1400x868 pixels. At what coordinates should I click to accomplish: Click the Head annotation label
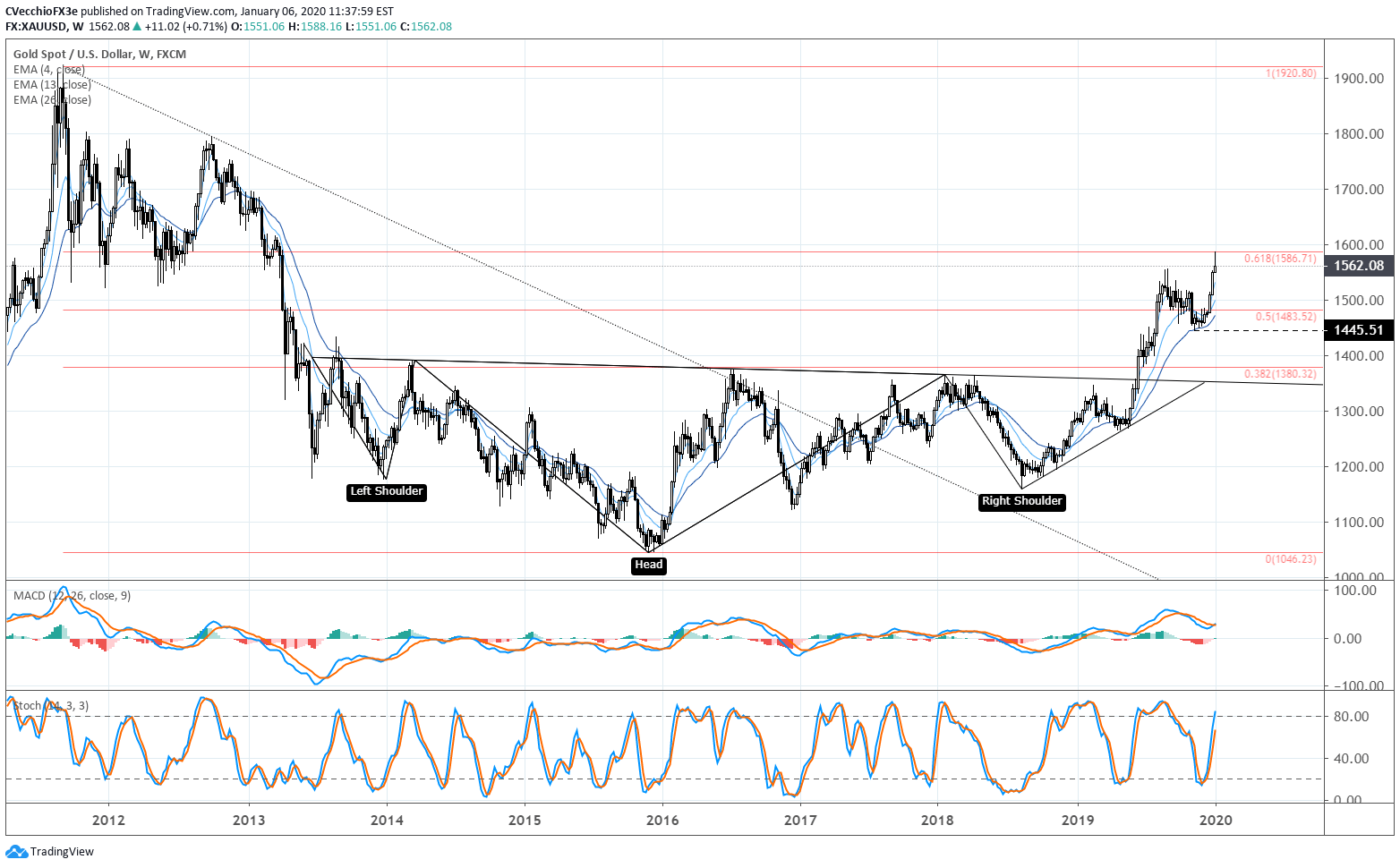(x=649, y=565)
